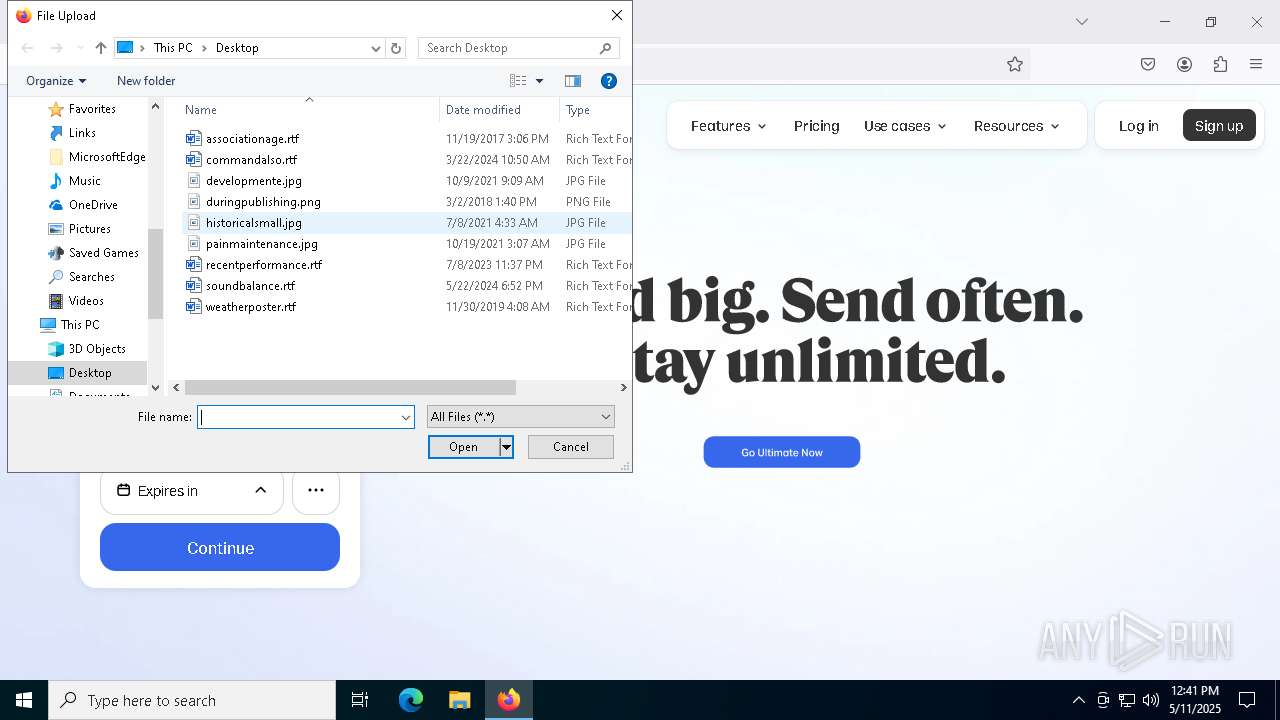
Task: Select weatherposter.rtf file
Action: (x=250, y=307)
